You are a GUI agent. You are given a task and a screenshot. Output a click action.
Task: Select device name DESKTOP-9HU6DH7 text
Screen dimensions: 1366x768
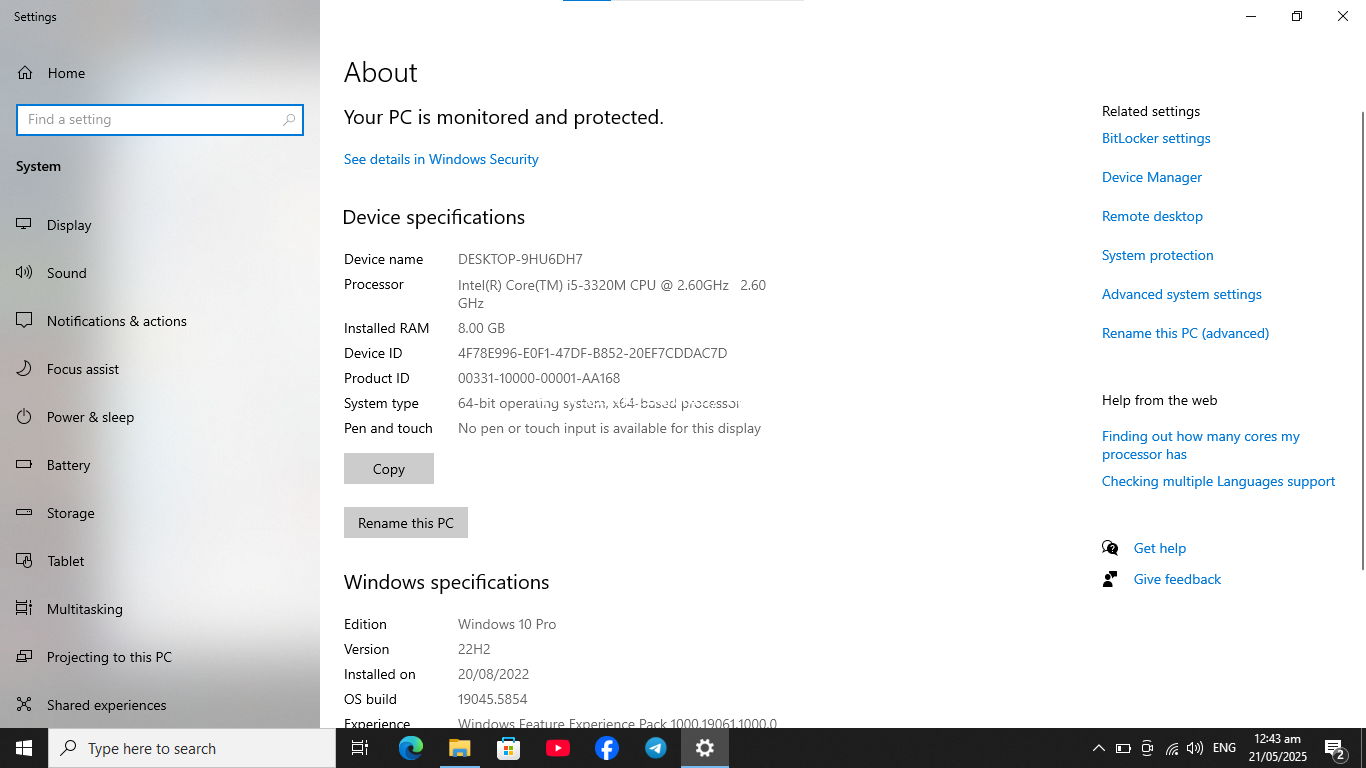[520, 259]
